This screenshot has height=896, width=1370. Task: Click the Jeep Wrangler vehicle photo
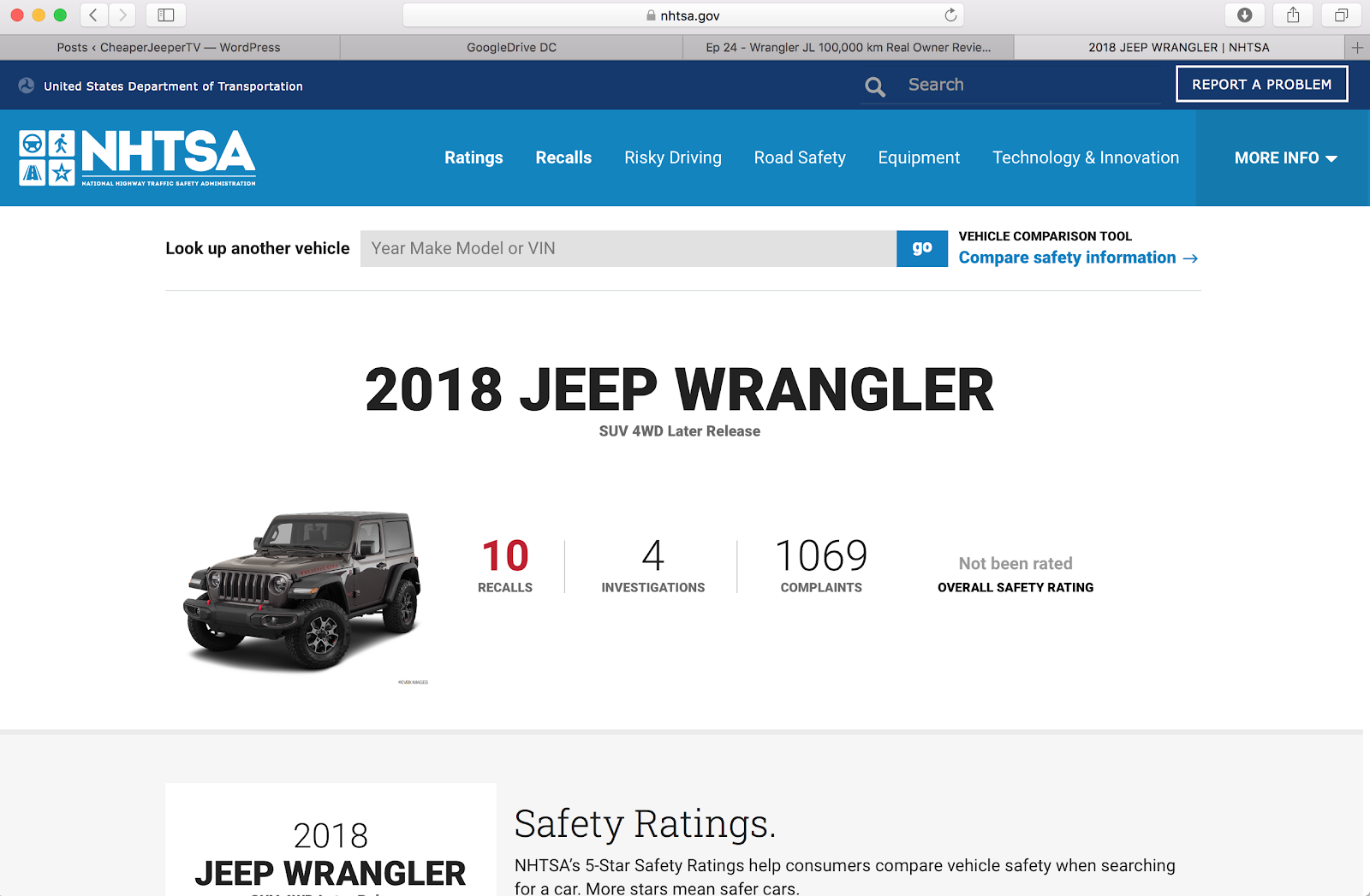pyautogui.click(x=301, y=590)
